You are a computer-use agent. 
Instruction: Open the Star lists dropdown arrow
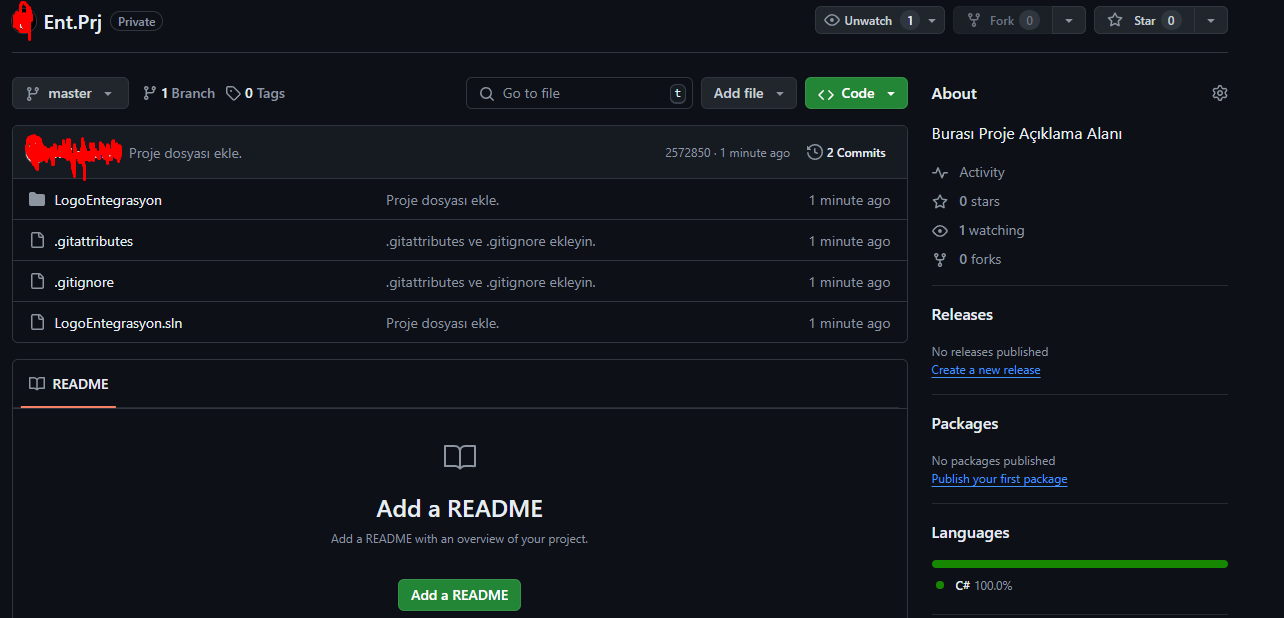pyautogui.click(x=1211, y=20)
